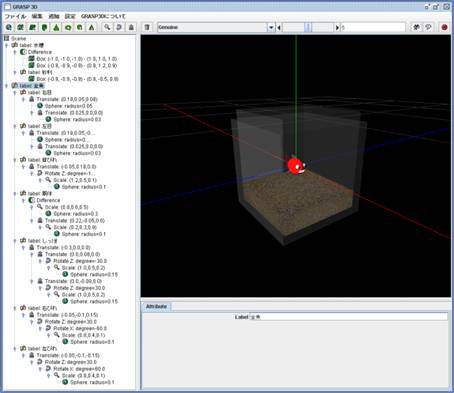
Task: Collapse the Scene root tree node
Action: (x=6, y=38)
